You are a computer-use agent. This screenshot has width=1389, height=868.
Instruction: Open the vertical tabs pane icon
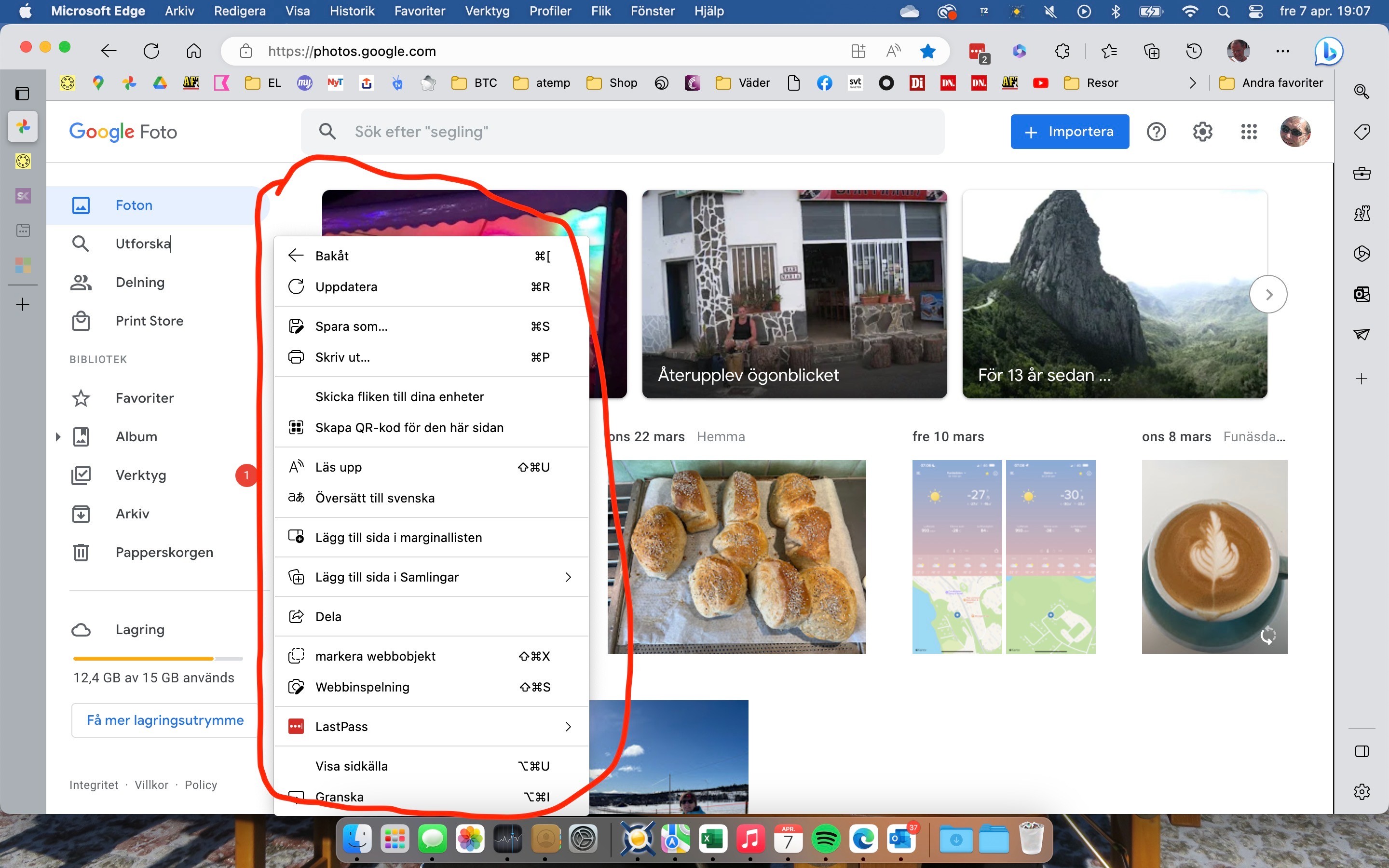(22, 93)
